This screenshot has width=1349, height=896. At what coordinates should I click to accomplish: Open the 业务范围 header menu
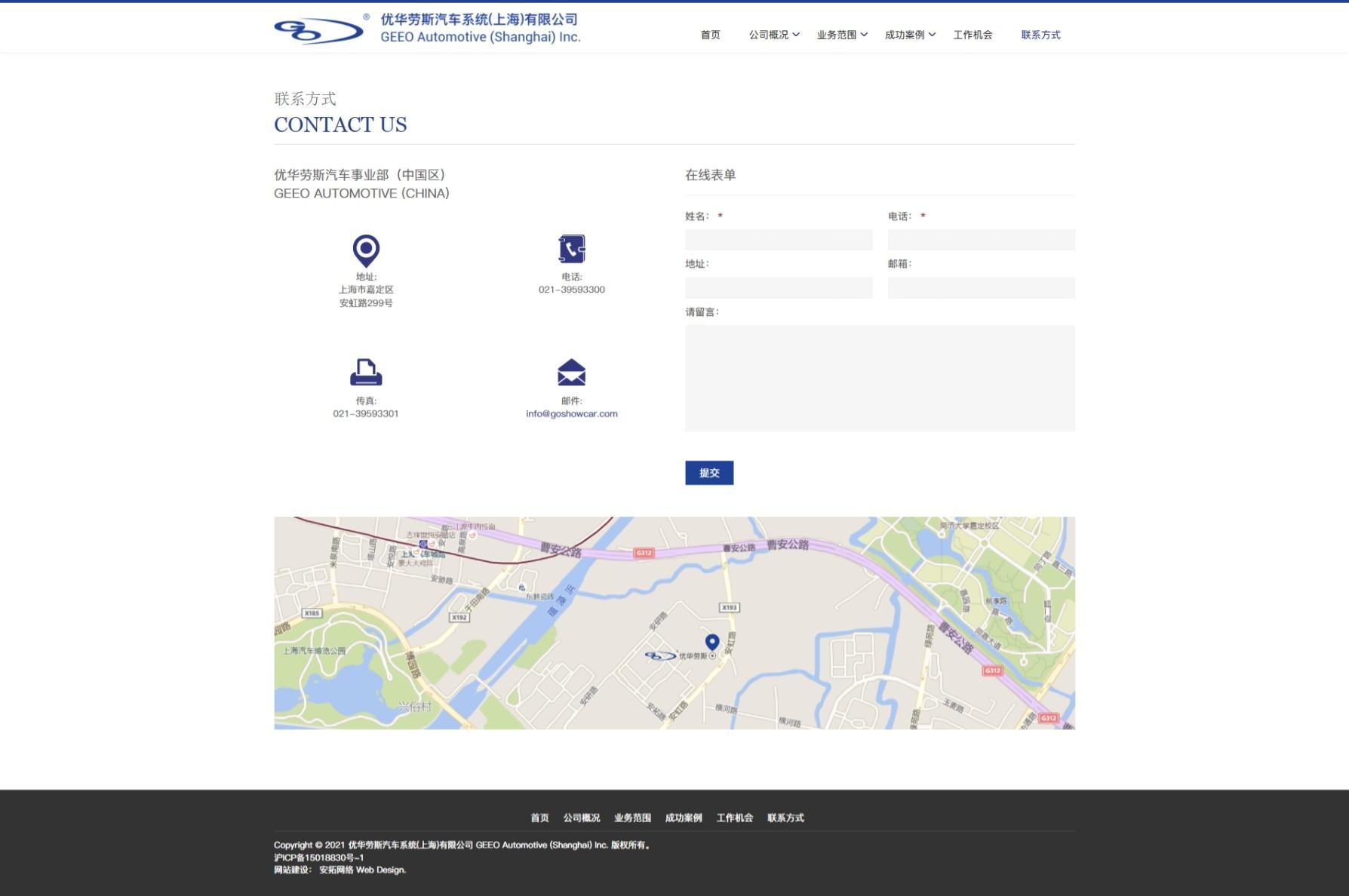coord(836,35)
